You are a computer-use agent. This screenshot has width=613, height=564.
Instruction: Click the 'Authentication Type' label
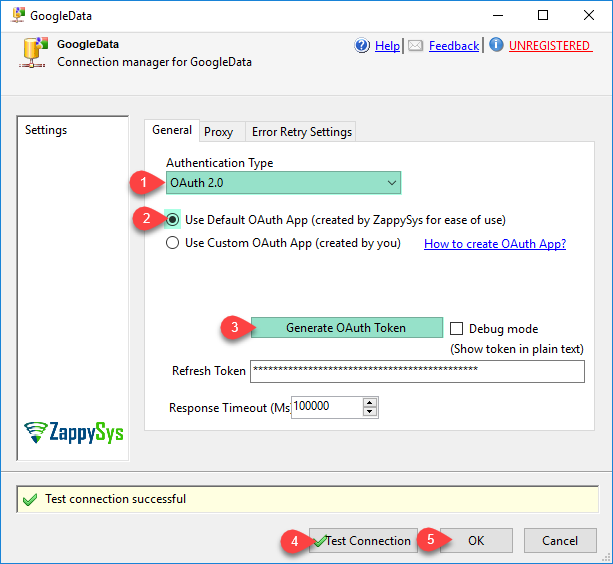(x=220, y=163)
